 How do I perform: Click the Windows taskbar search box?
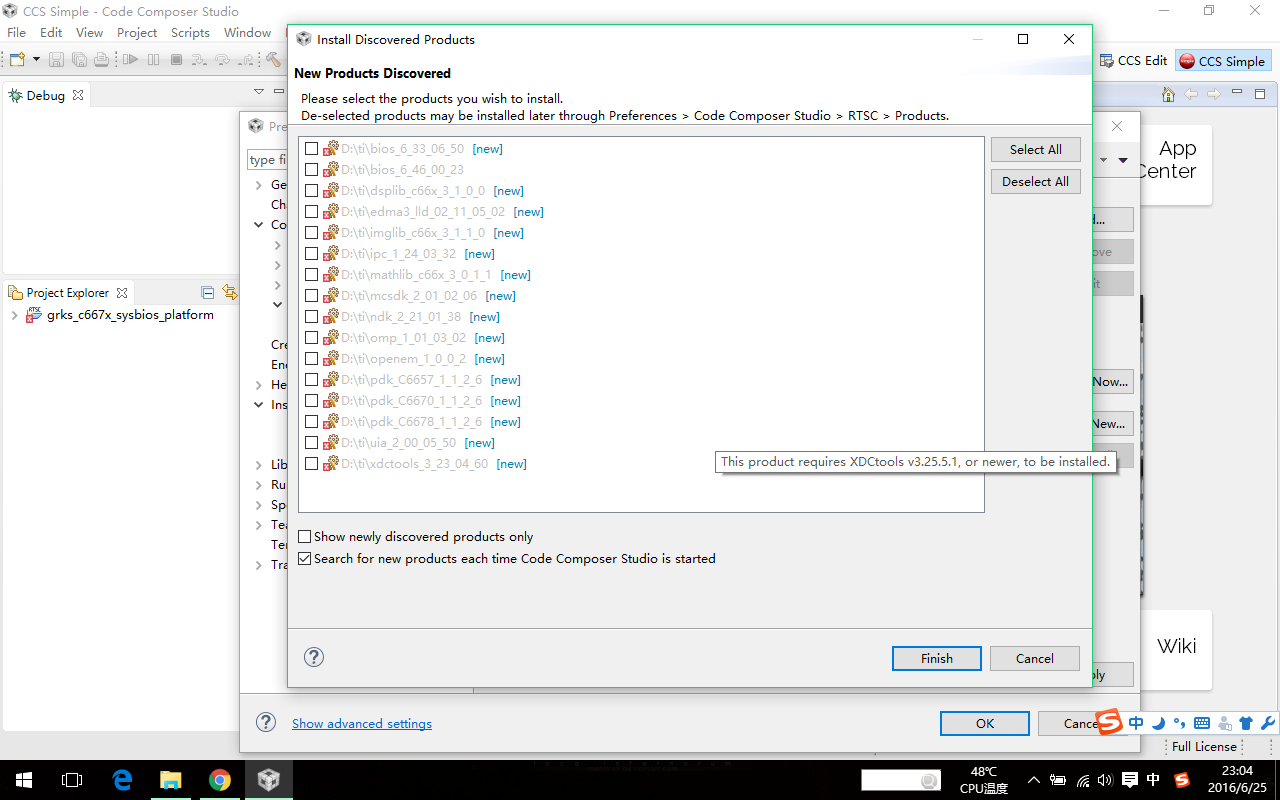click(x=902, y=780)
